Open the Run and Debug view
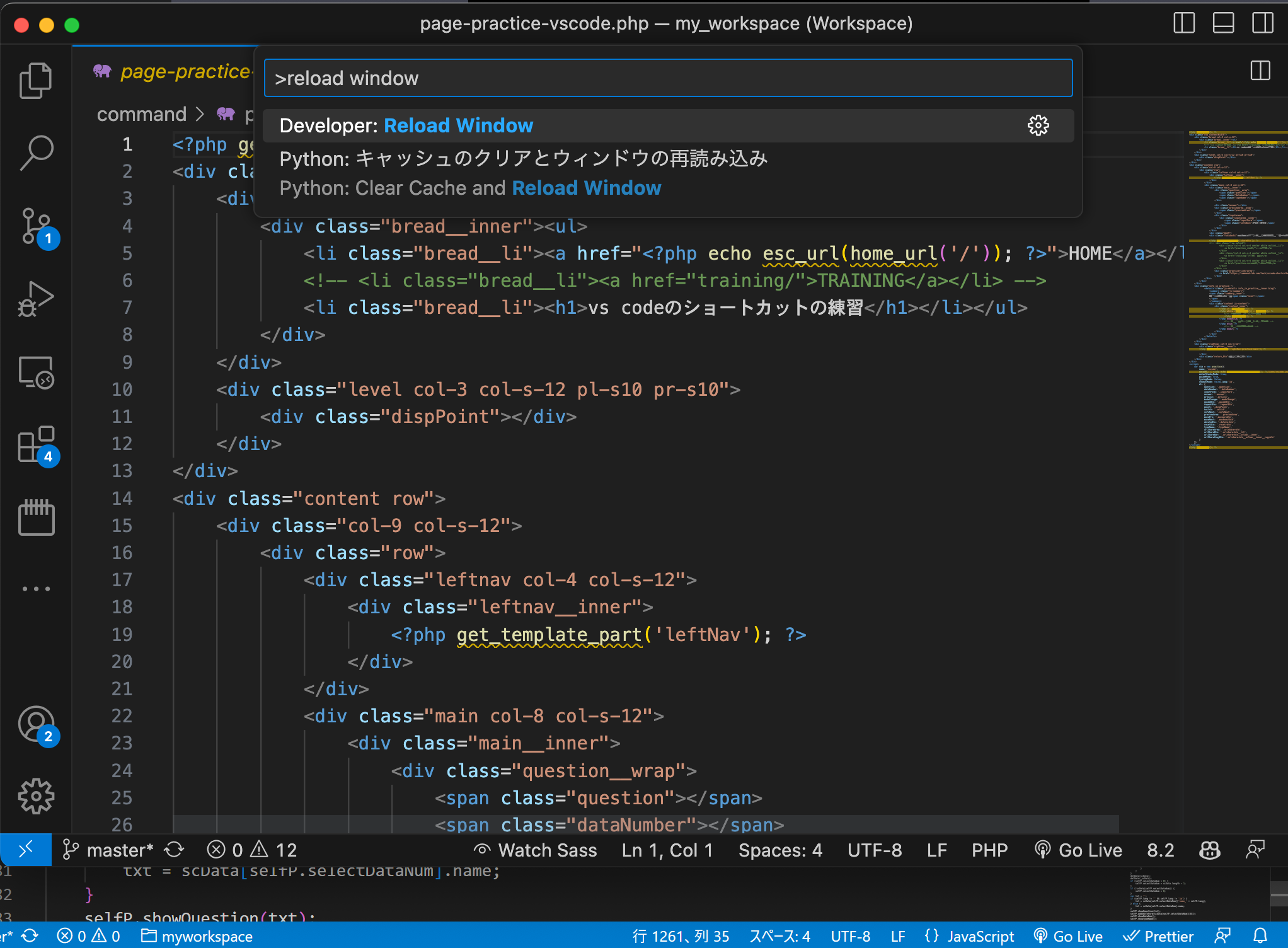This screenshot has height=948, width=1288. [36, 299]
